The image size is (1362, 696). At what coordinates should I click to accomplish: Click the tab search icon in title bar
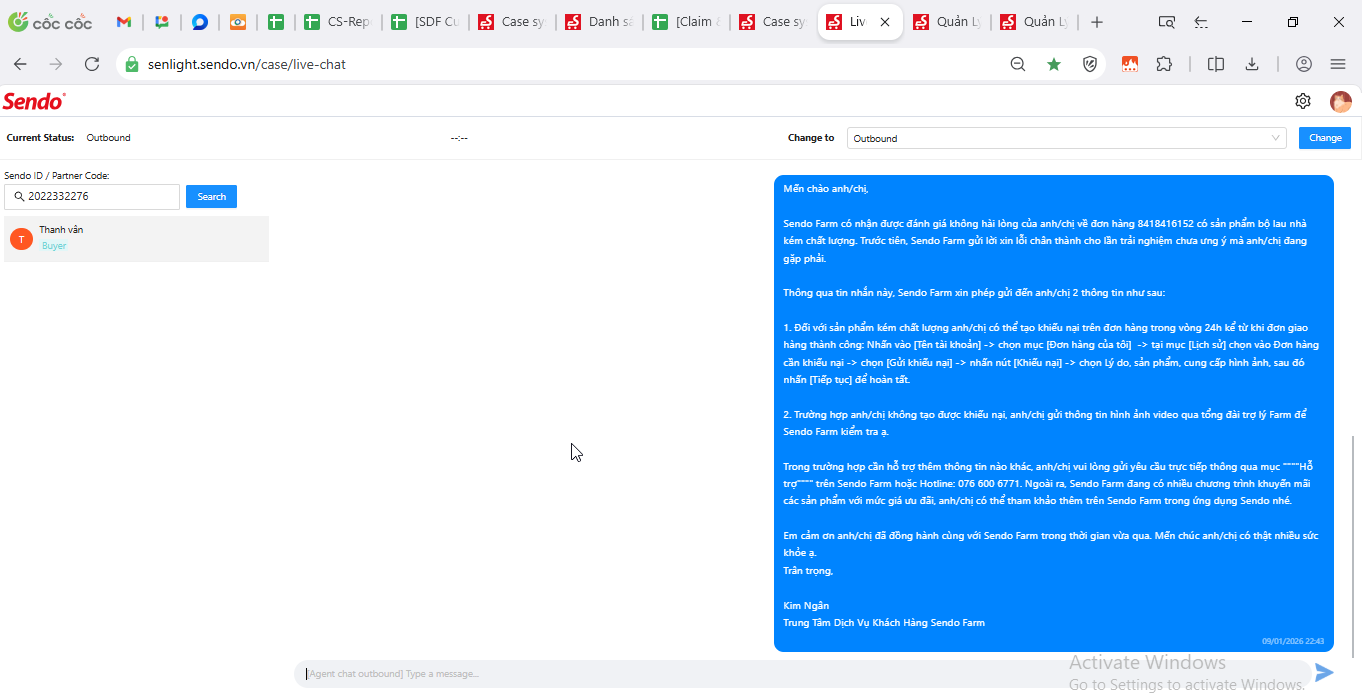tap(1166, 22)
